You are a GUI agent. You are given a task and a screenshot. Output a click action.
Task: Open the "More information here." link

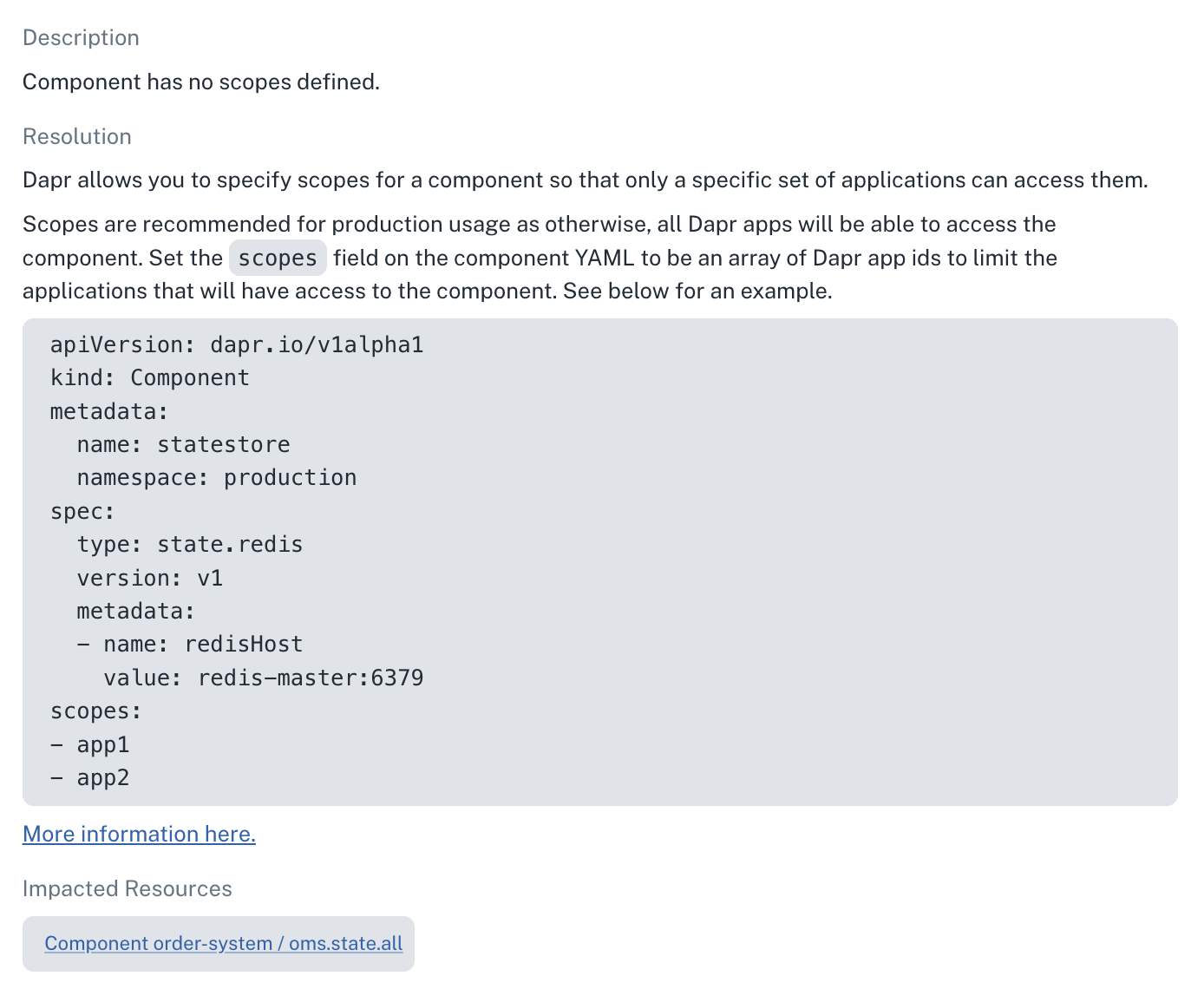tap(139, 834)
